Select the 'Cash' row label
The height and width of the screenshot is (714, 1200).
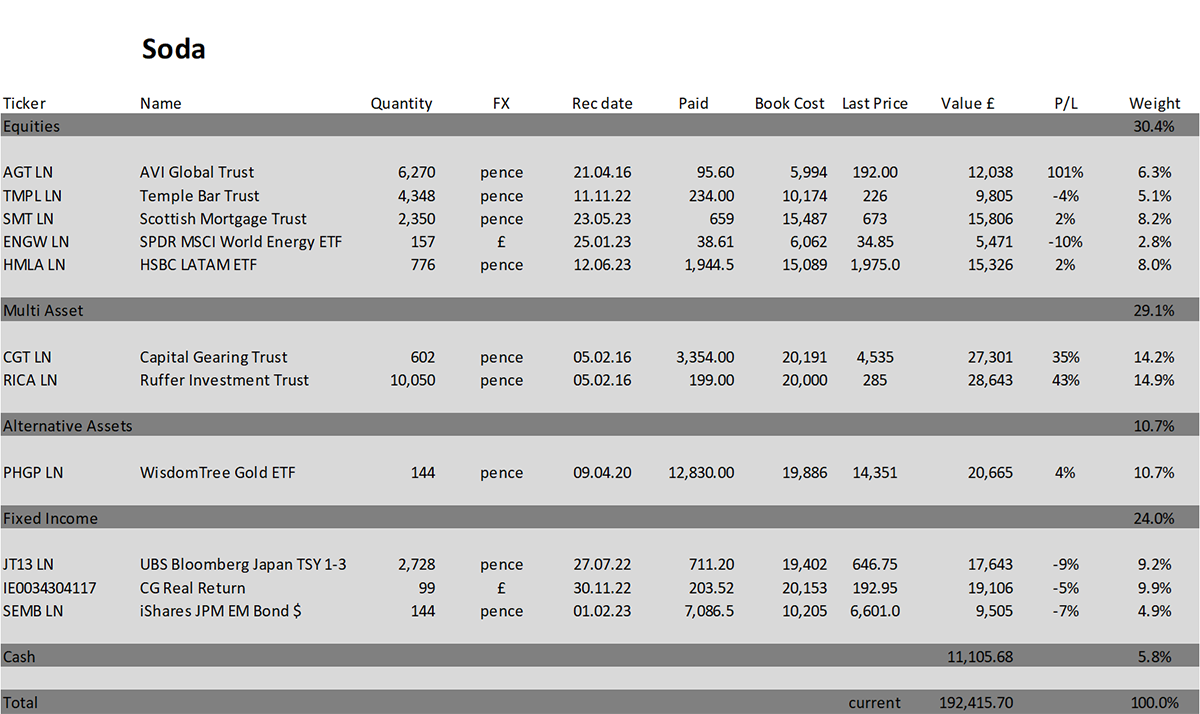(x=19, y=657)
